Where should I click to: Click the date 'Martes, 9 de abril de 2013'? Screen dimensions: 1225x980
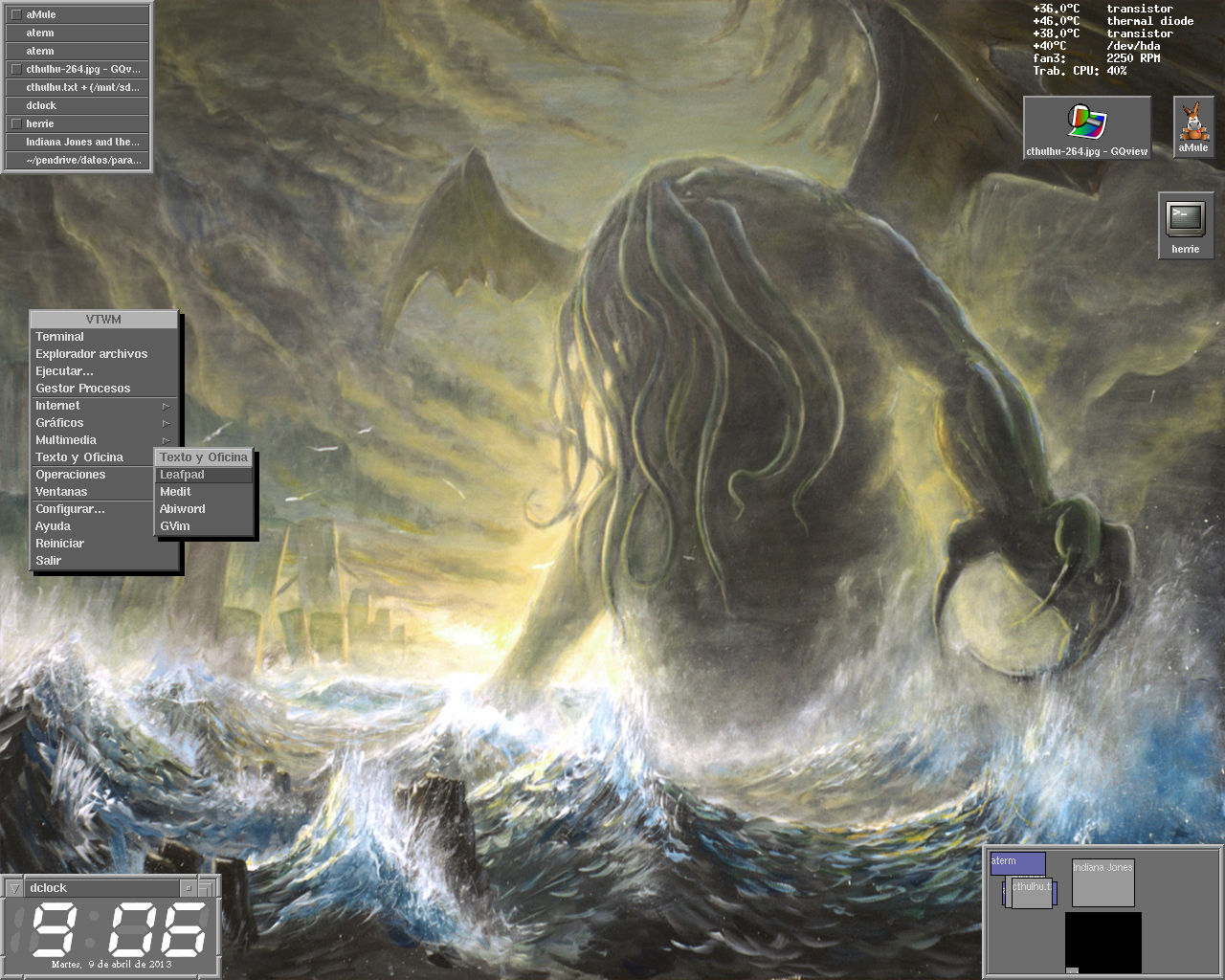click(x=112, y=965)
